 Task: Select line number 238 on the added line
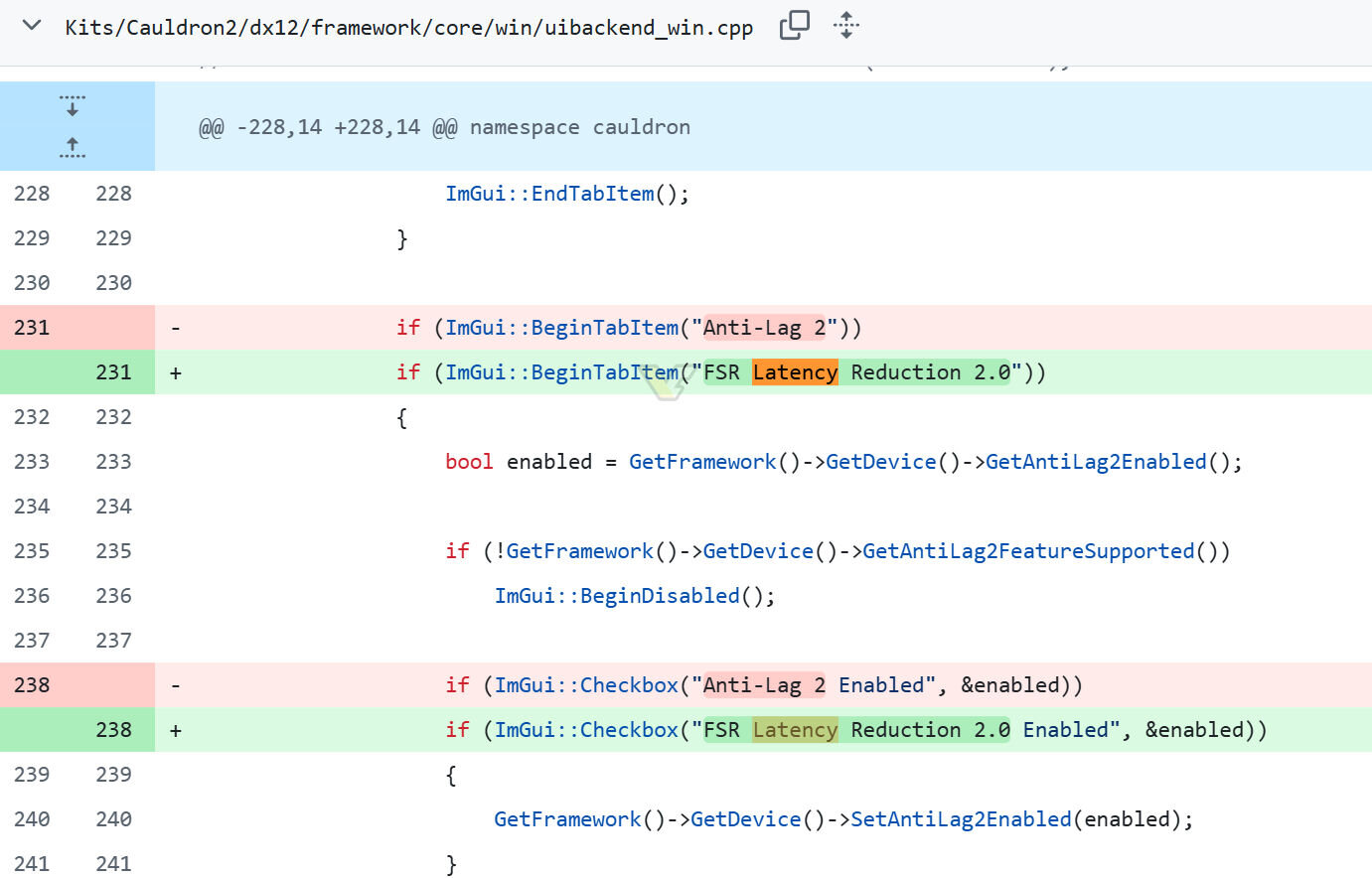(114, 729)
